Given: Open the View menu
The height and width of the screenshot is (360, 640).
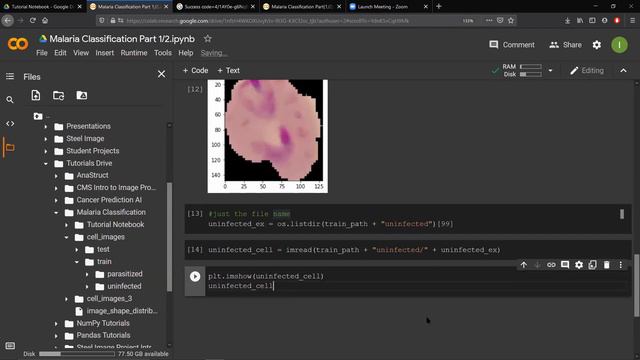Looking at the screenshot, I should [81, 53].
